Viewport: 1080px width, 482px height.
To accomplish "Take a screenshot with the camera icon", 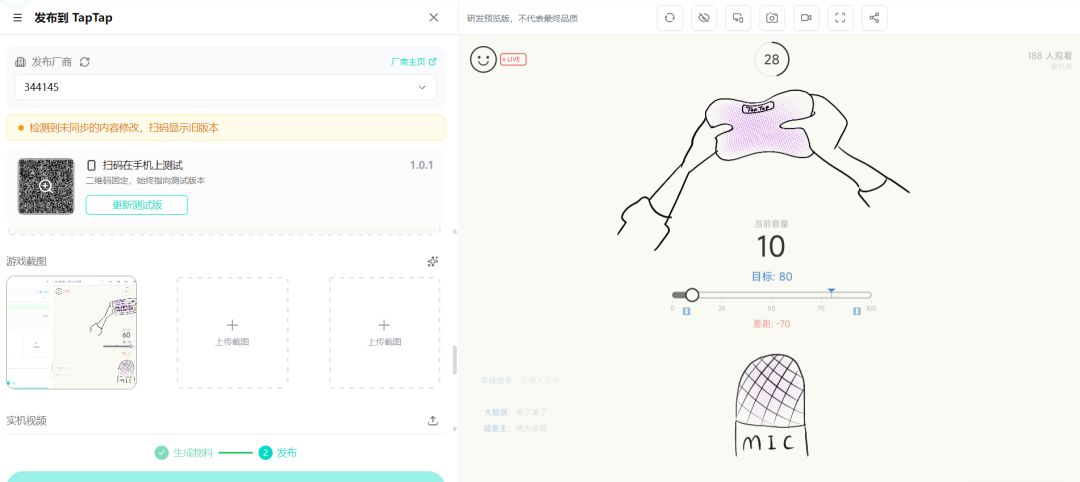I will (x=772, y=18).
